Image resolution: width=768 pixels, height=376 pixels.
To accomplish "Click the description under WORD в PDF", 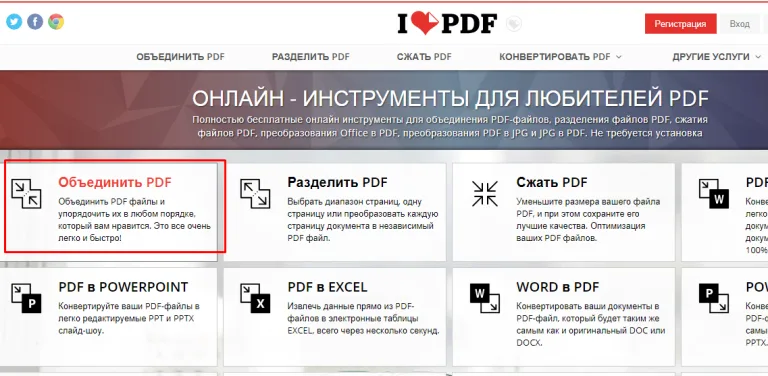I will [x=591, y=325].
